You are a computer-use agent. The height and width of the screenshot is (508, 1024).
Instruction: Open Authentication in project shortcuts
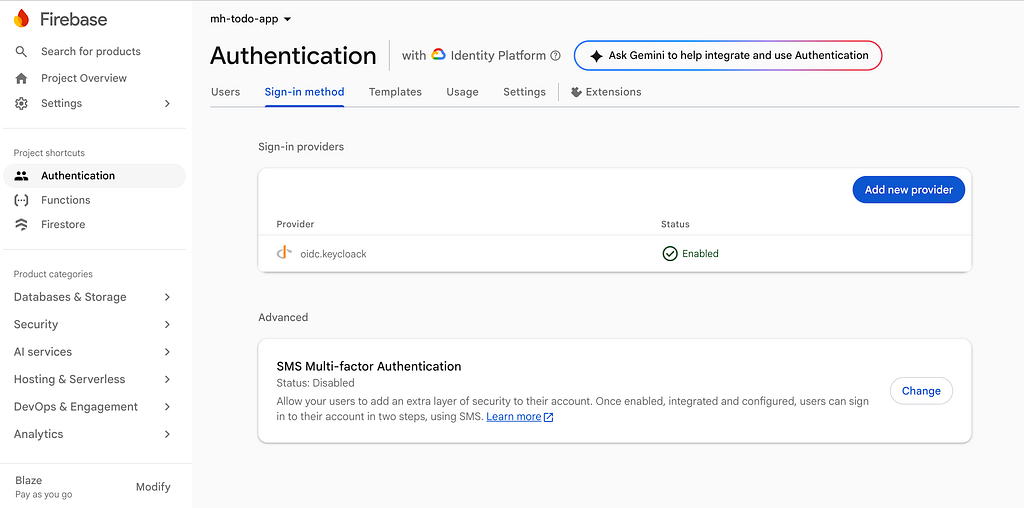95,176
